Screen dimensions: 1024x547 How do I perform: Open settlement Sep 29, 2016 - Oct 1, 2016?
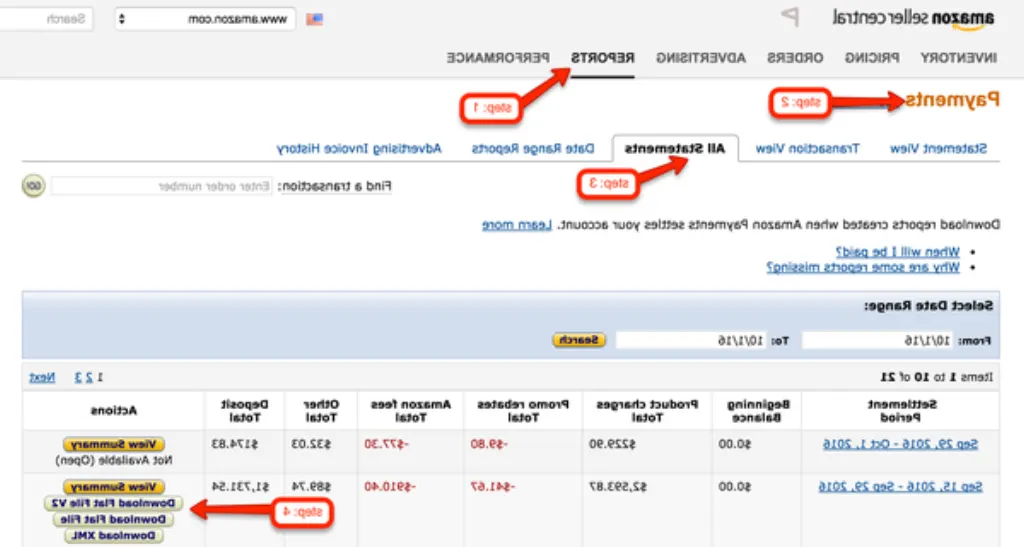pyautogui.click(x=900, y=444)
